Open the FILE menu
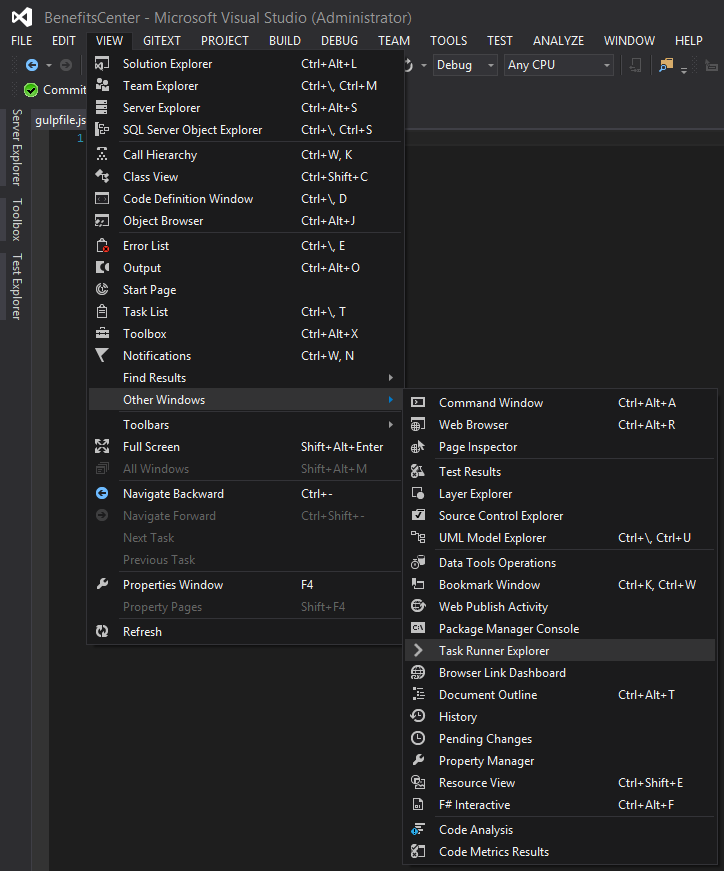The image size is (724, 871). 22,41
